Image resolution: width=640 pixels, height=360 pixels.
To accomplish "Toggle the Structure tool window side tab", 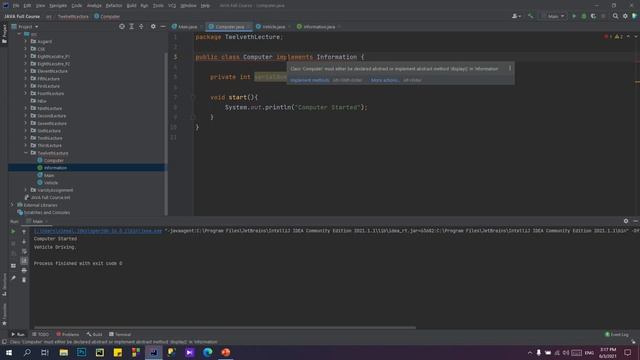I will [4, 284].
